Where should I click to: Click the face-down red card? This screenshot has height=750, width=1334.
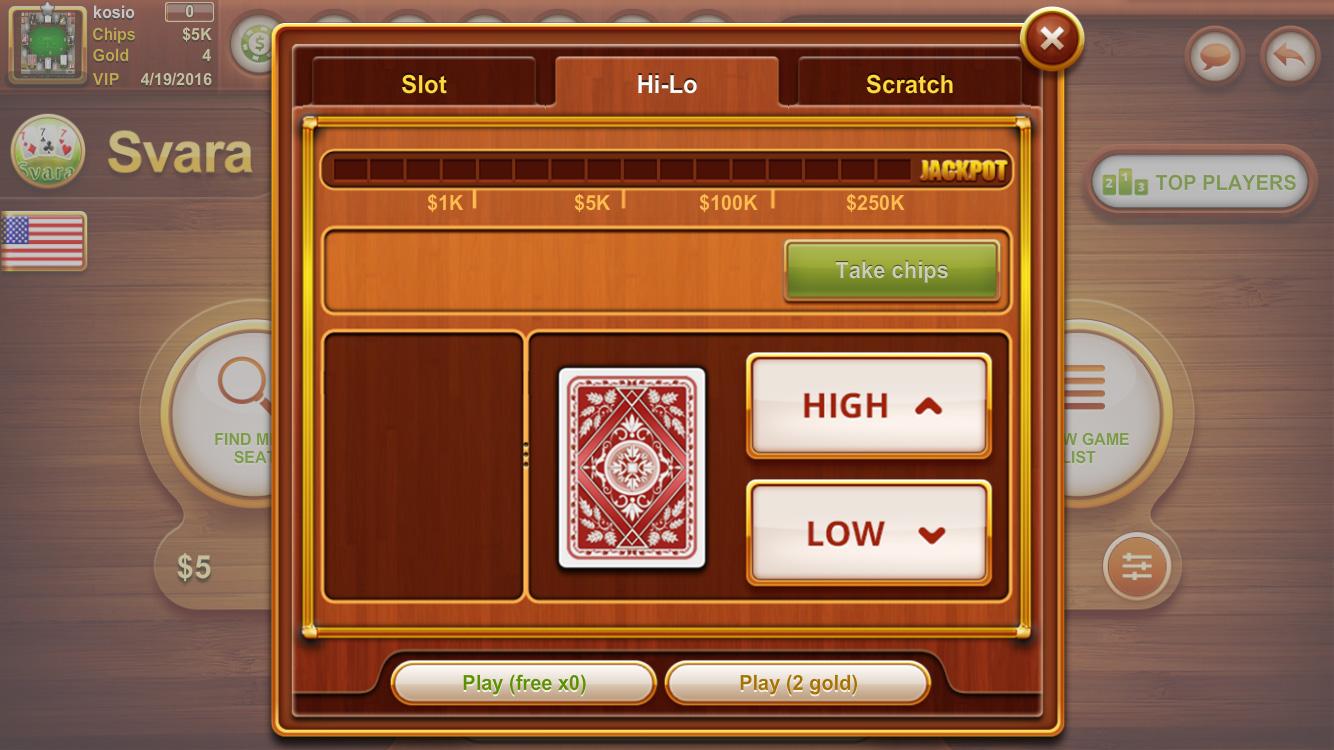pyautogui.click(x=632, y=468)
